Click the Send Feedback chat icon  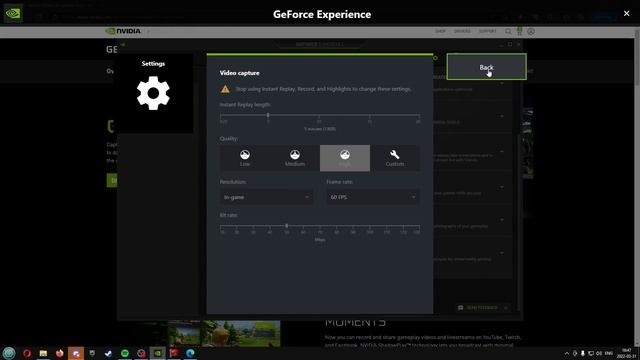tap(460, 308)
